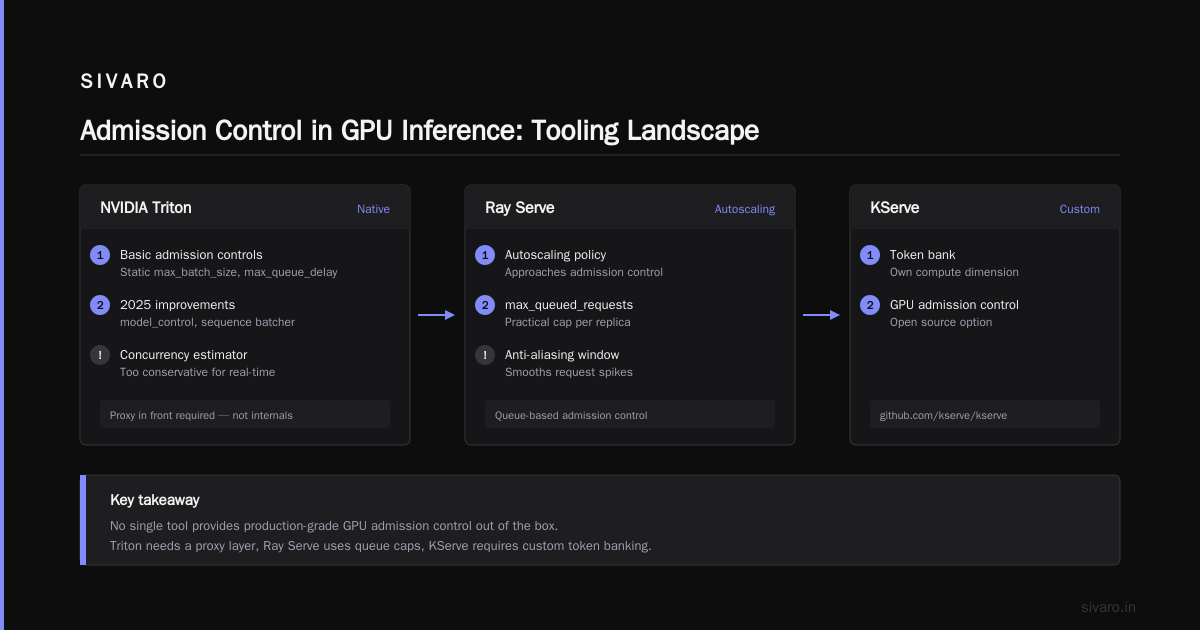Click the number 1 badge beside Basic admission controls
This screenshot has width=1200, height=630.
(x=100, y=255)
